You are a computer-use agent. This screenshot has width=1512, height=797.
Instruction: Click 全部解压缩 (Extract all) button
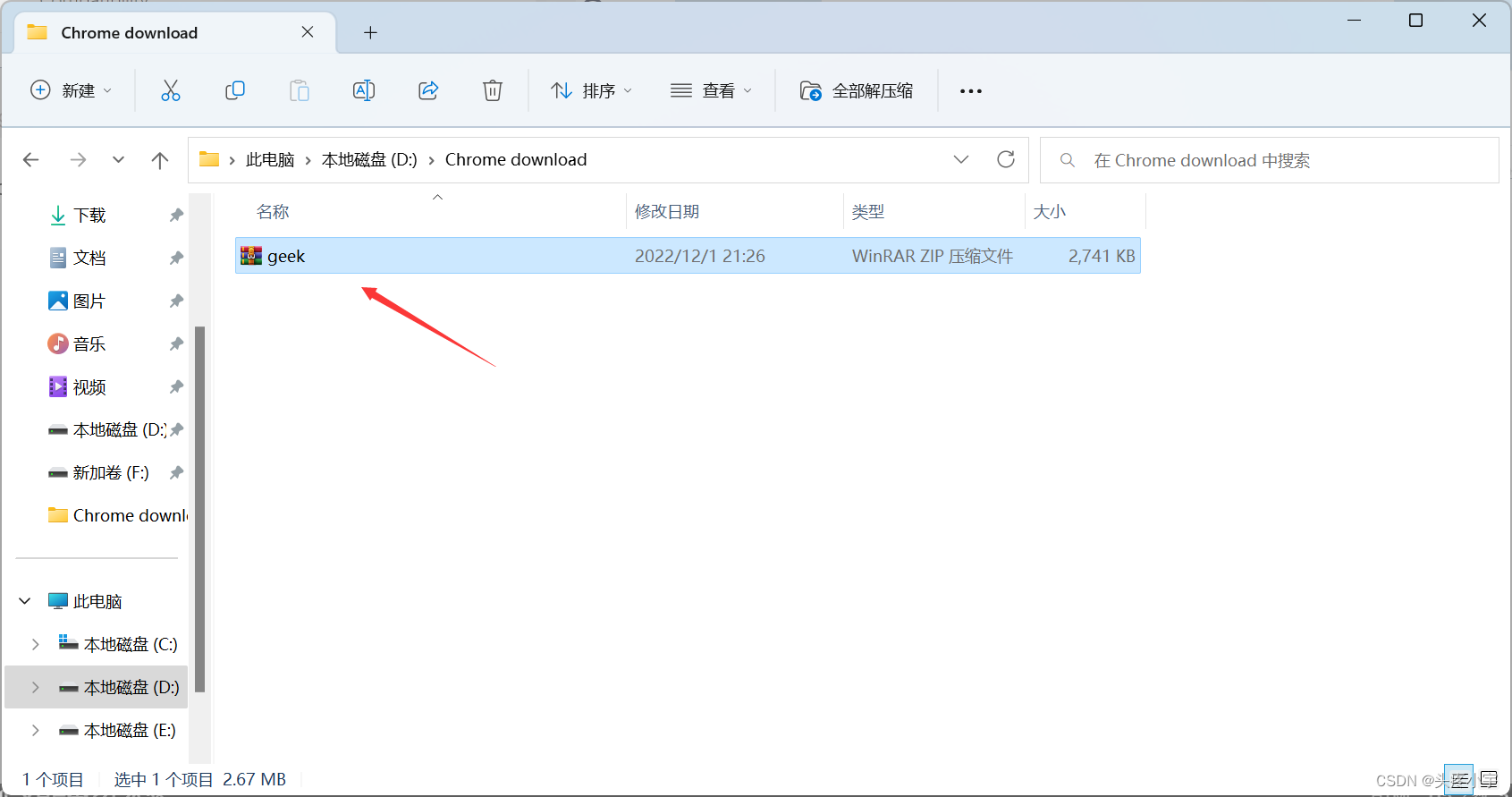(x=857, y=90)
